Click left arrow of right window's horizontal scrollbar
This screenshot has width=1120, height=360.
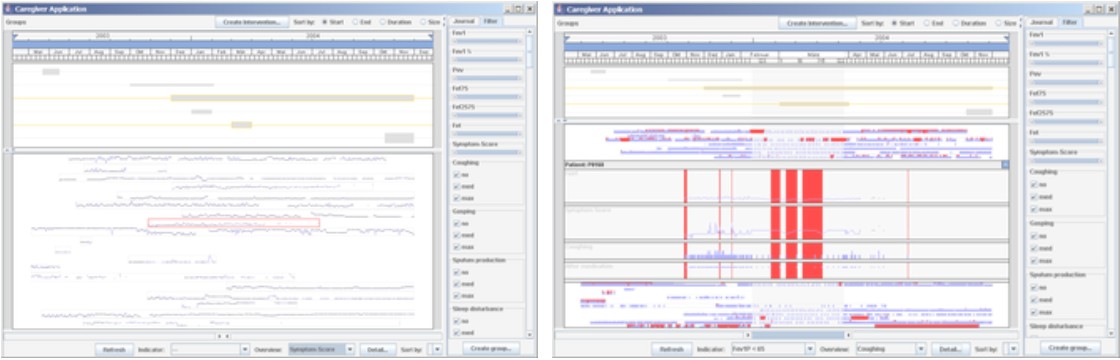click(x=747, y=335)
